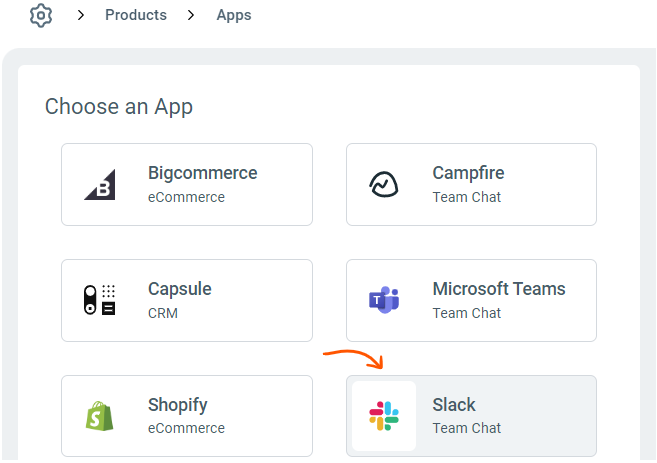
Task: Select Apps in the breadcrumb
Action: 234,16
